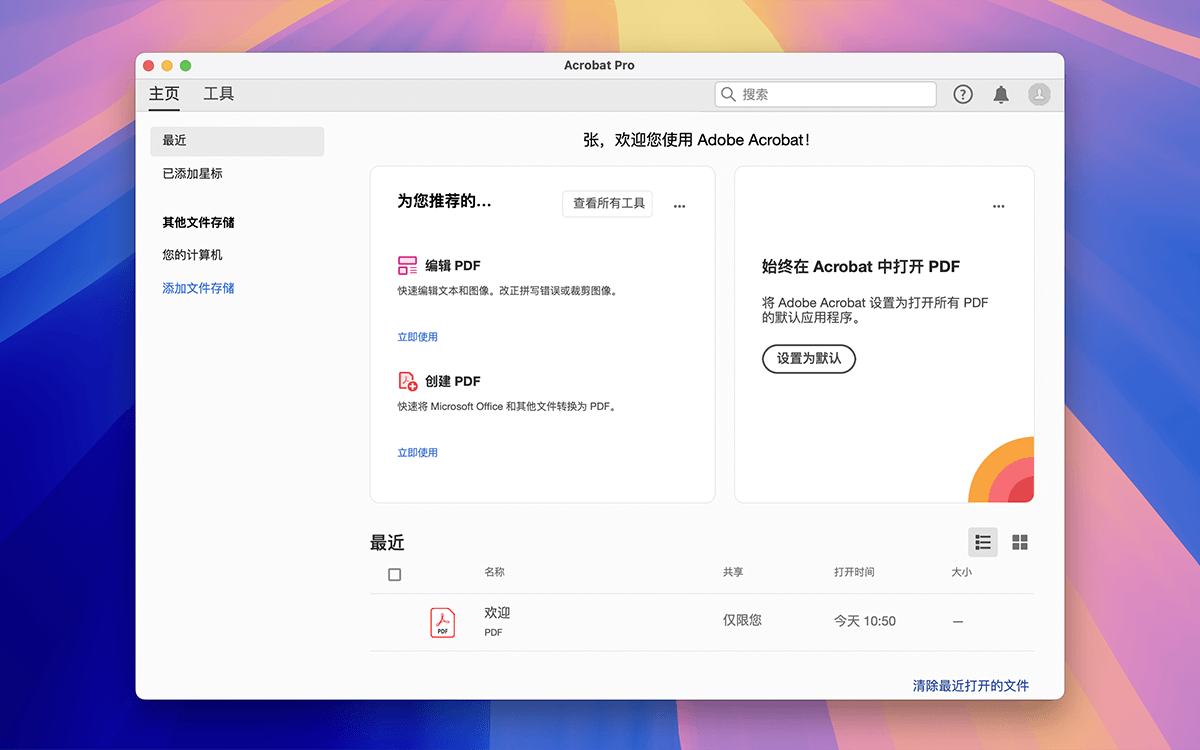
Task: Click the 添加文件存储 link
Action: click(199, 288)
